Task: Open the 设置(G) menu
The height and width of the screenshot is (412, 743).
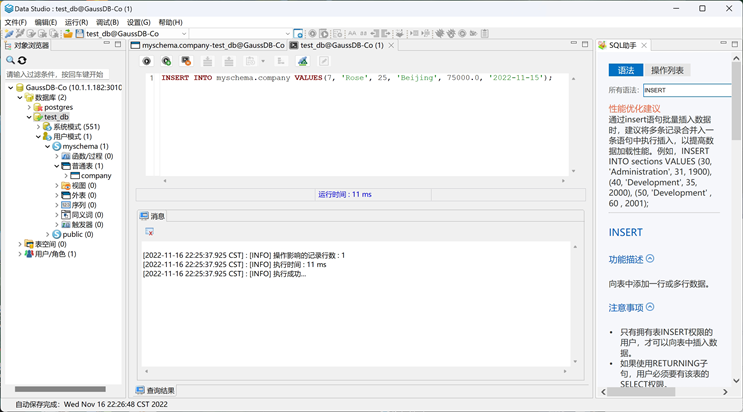Action: (138, 22)
